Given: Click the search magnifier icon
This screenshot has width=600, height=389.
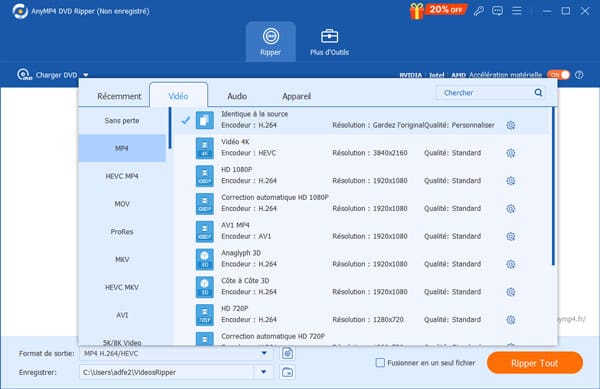Looking at the screenshot, I should tap(538, 93).
